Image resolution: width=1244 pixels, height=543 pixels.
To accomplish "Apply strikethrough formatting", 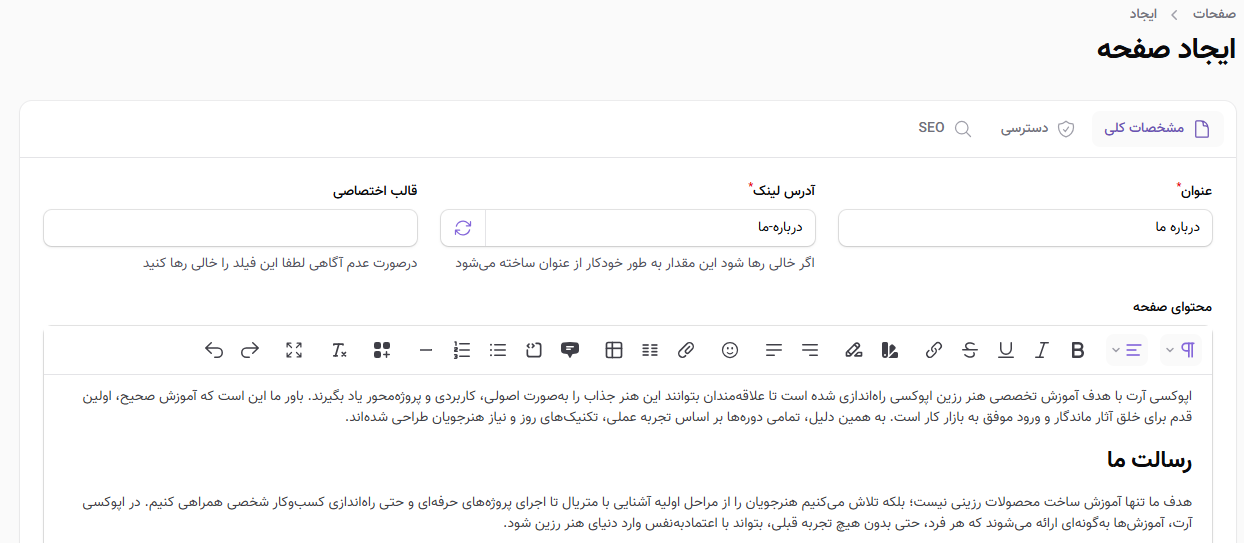I will pos(970,350).
